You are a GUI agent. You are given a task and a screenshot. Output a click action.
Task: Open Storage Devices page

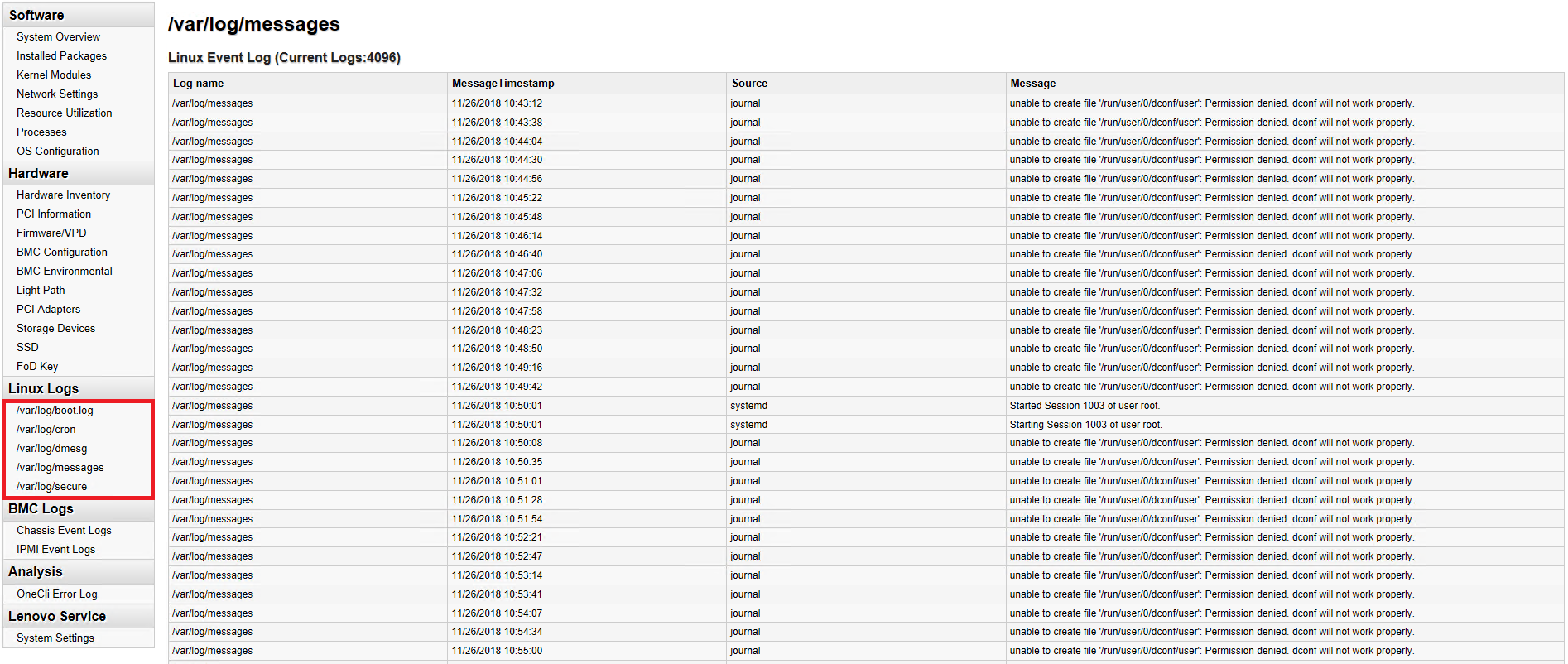click(55, 328)
